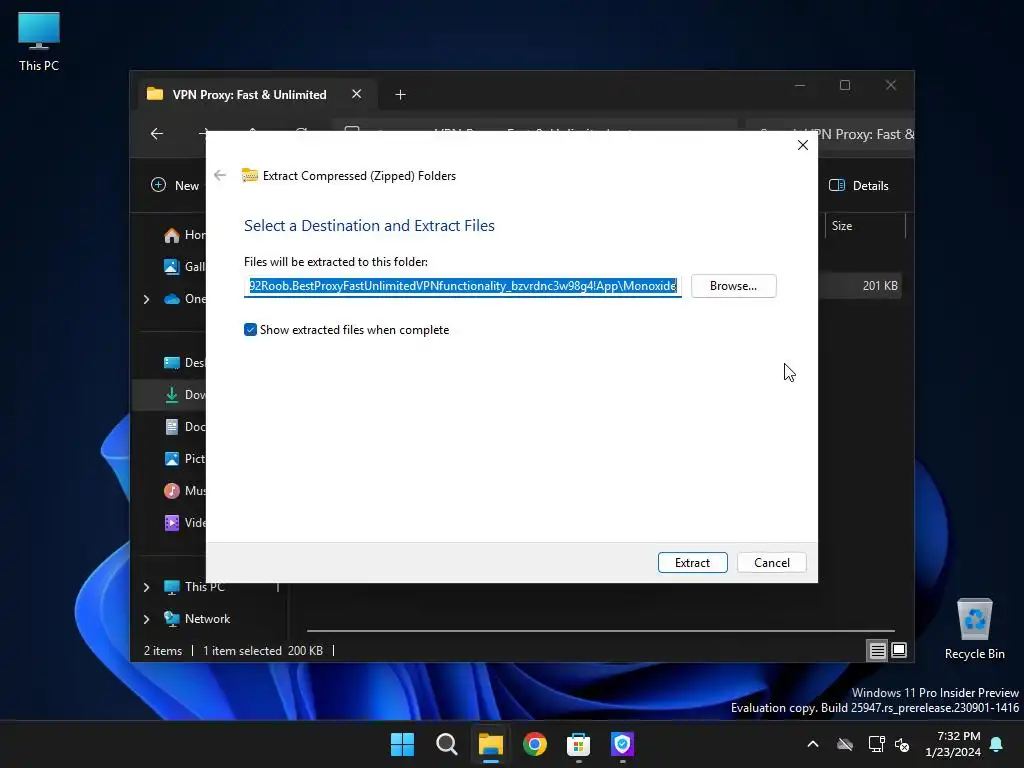
Task: Switch to large thumbnails view layout
Action: [x=899, y=650]
